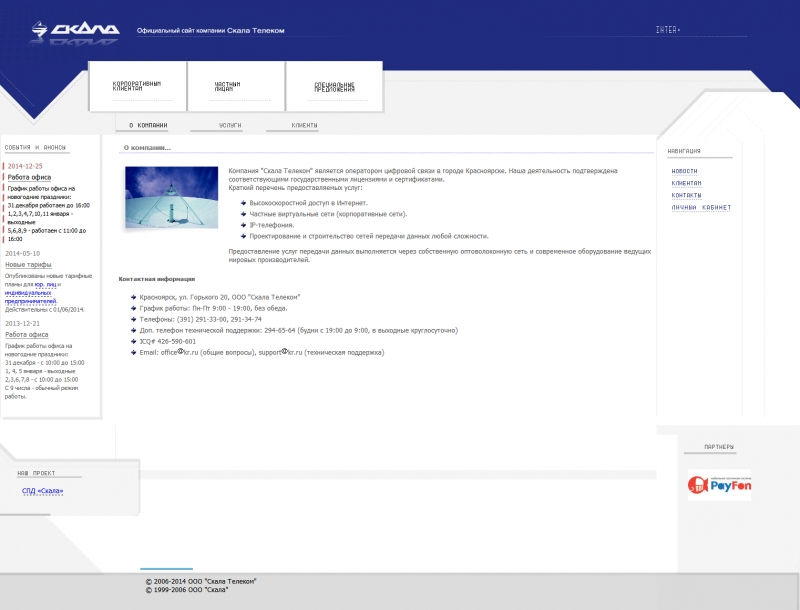The width and height of the screenshot is (800, 610).
Task: Select the Клиенты submenu item
Action: point(305,125)
